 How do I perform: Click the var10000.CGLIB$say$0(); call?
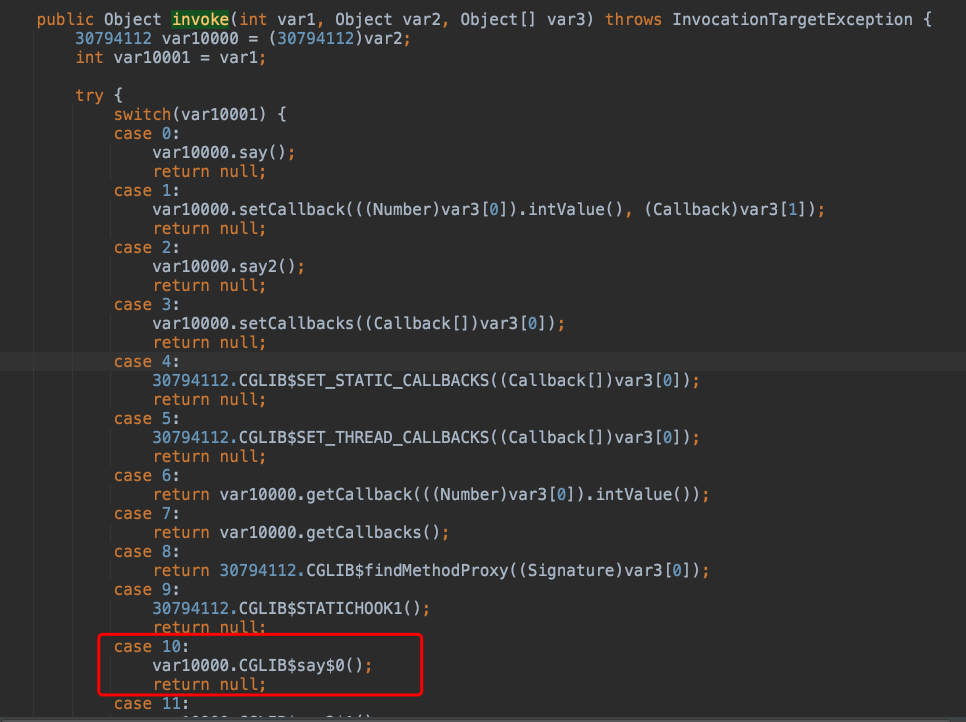(x=262, y=666)
